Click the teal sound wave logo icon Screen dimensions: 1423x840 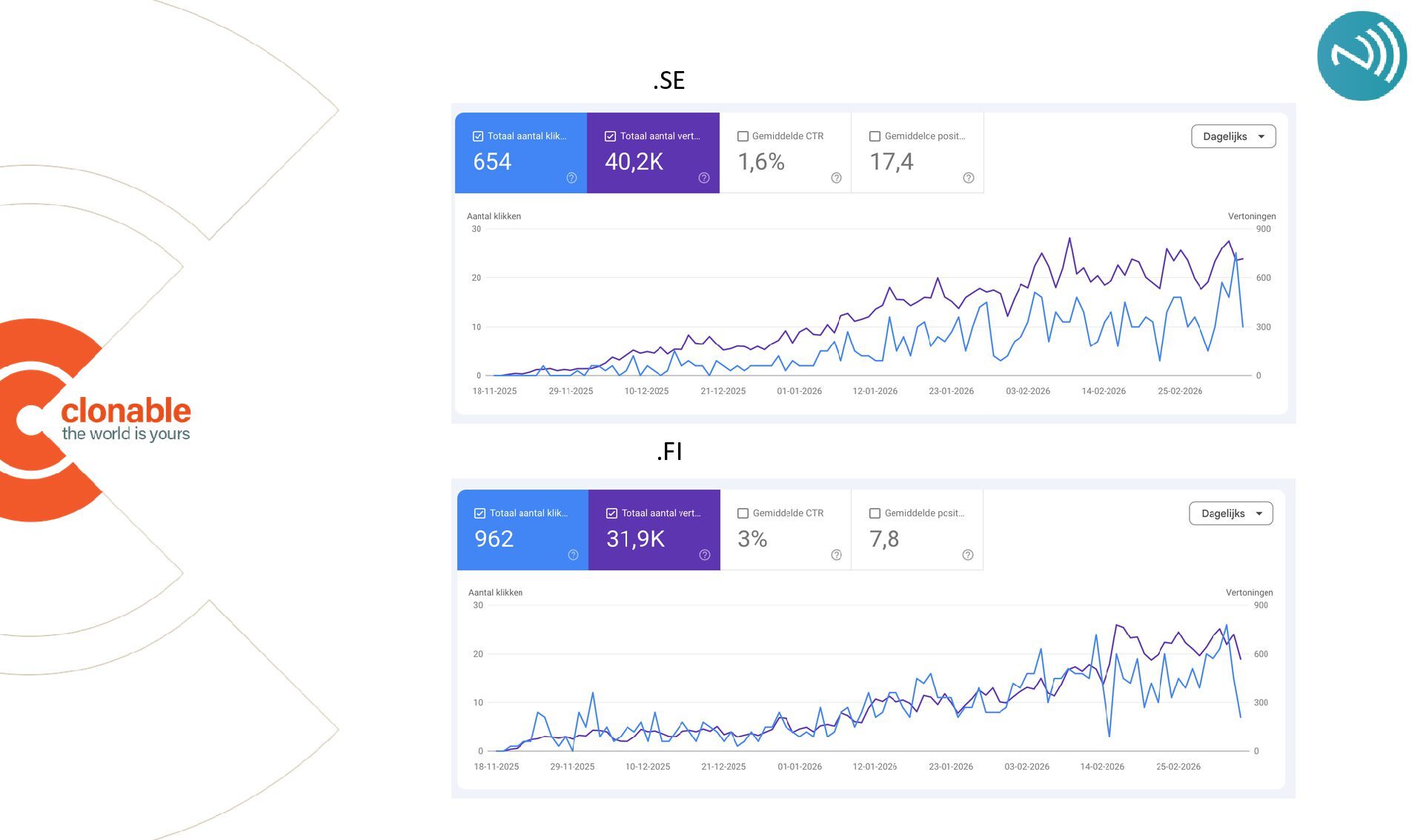click(1361, 56)
